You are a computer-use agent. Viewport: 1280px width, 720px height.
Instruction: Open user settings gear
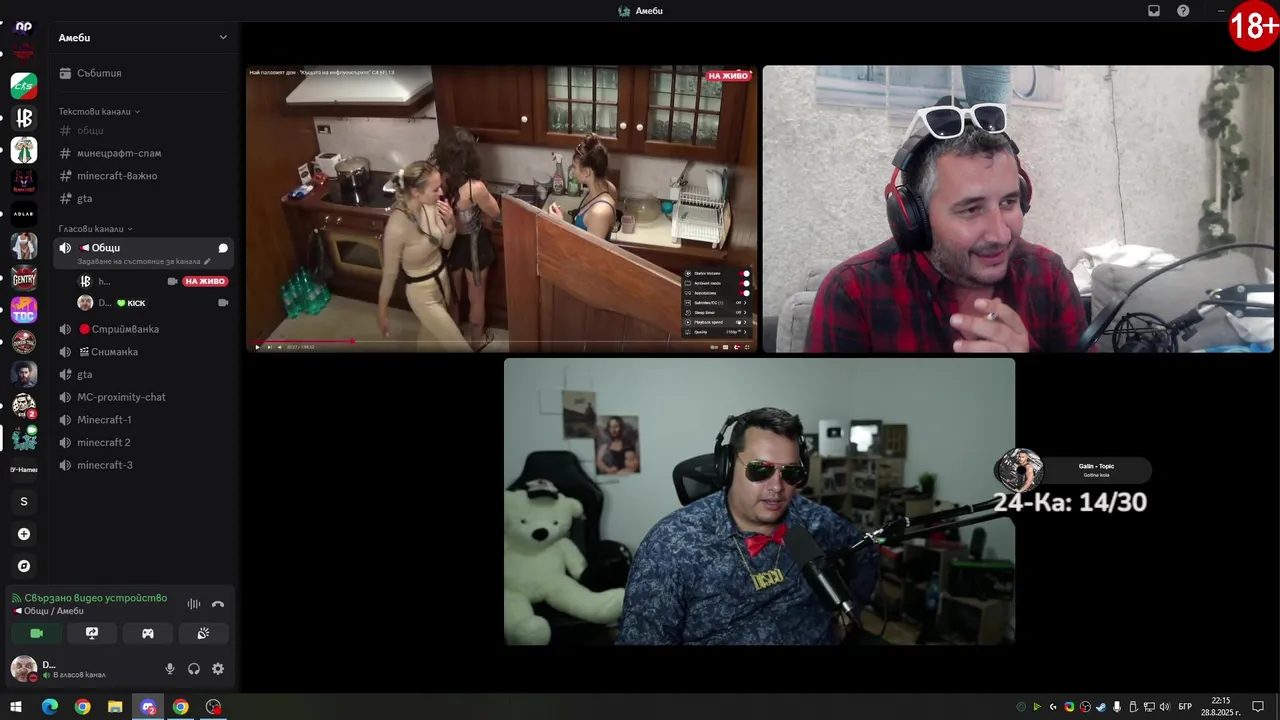pos(218,669)
